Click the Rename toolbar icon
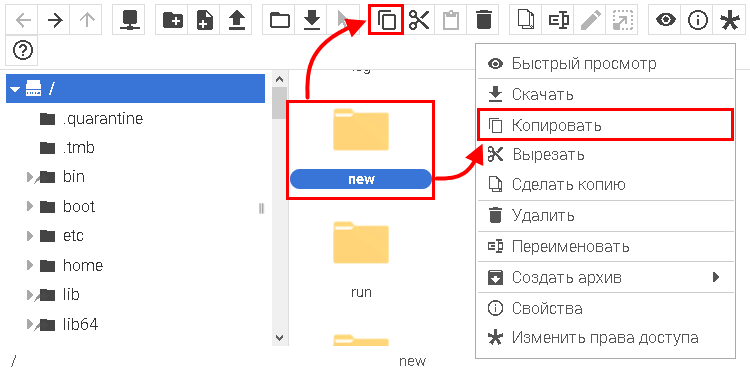The image size is (750, 373). pos(558,20)
